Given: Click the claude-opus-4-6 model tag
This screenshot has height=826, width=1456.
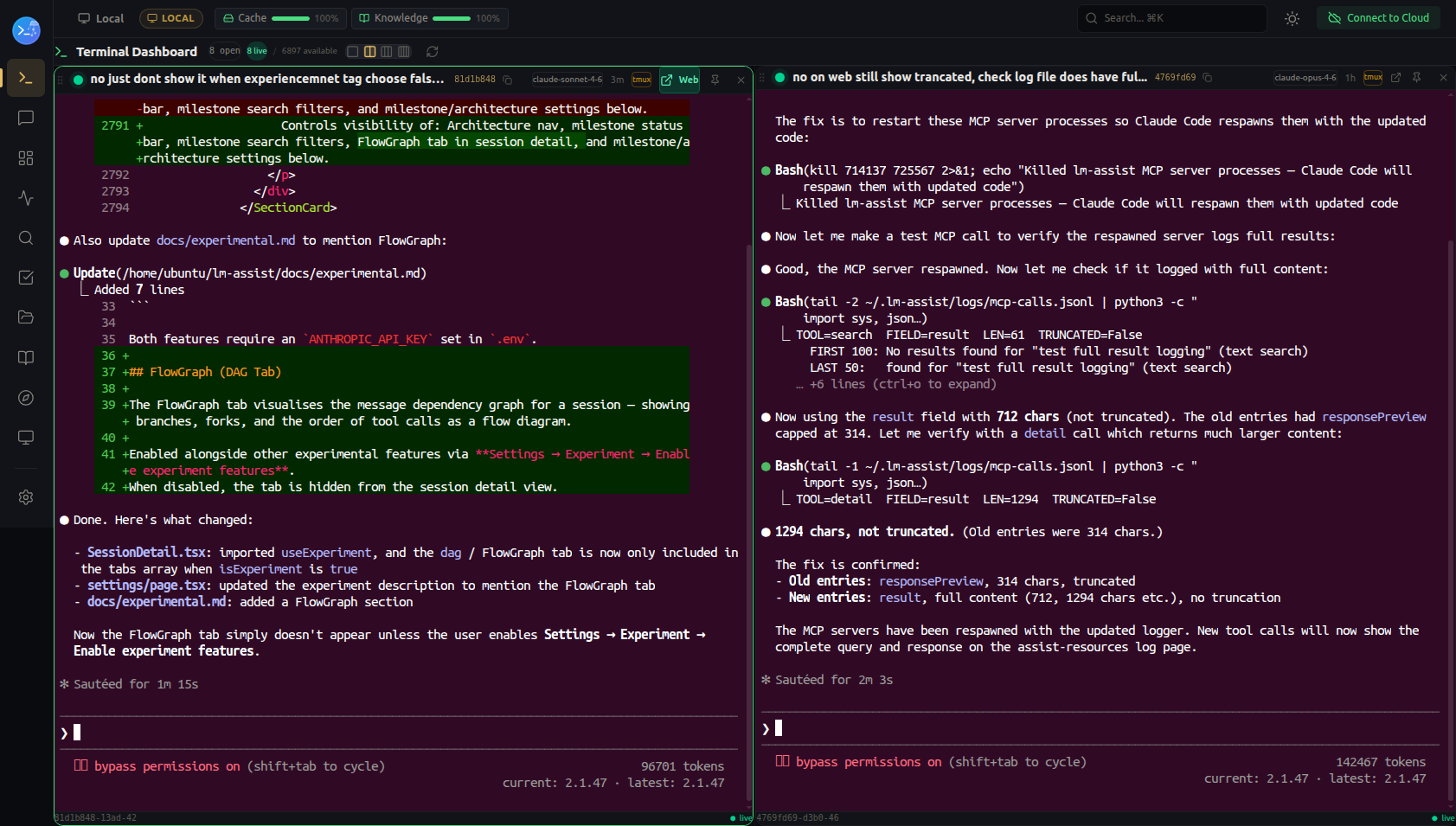Looking at the screenshot, I should tap(1305, 78).
